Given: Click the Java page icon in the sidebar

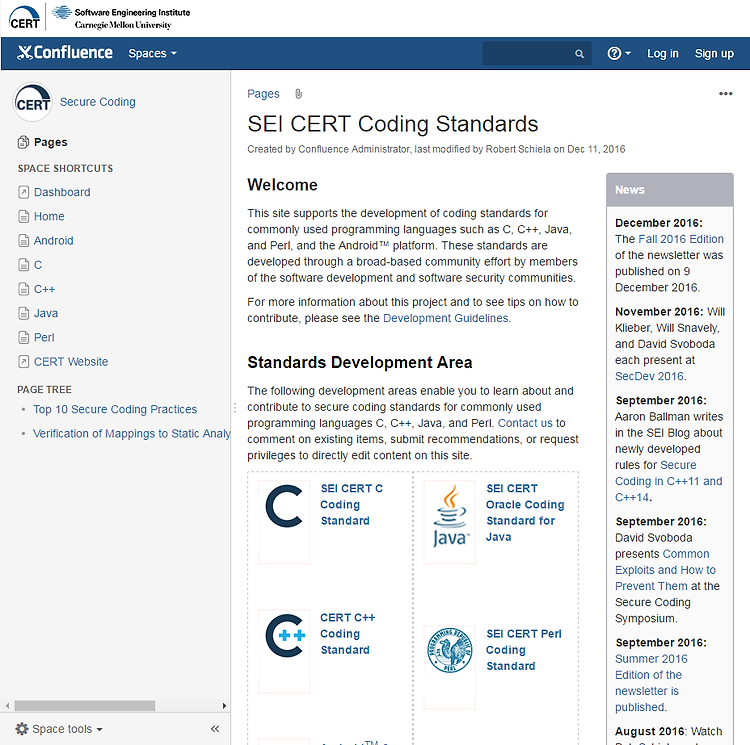Looking at the screenshot, I should 23,313.
